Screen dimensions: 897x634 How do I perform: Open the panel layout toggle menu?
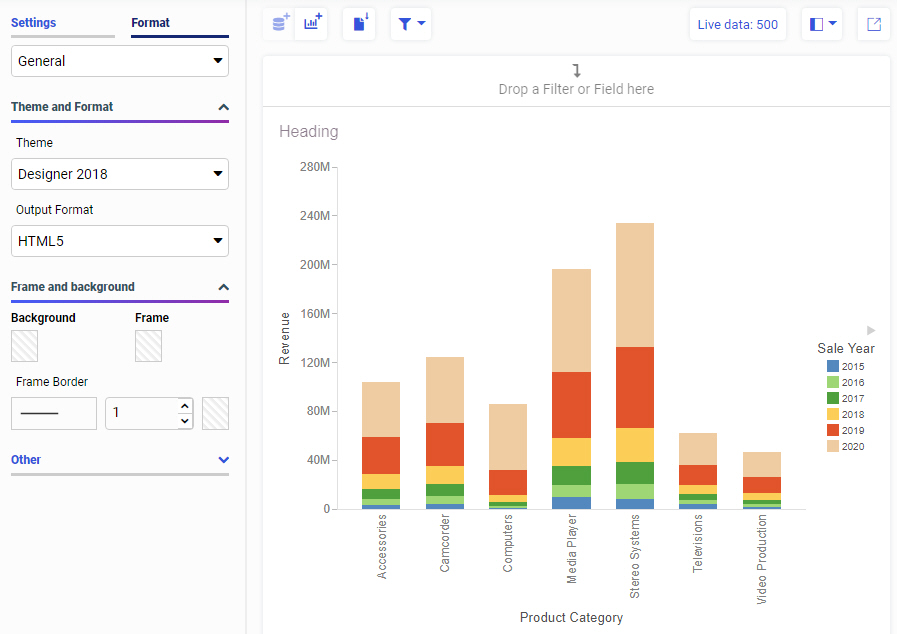(x=822, y=24)
